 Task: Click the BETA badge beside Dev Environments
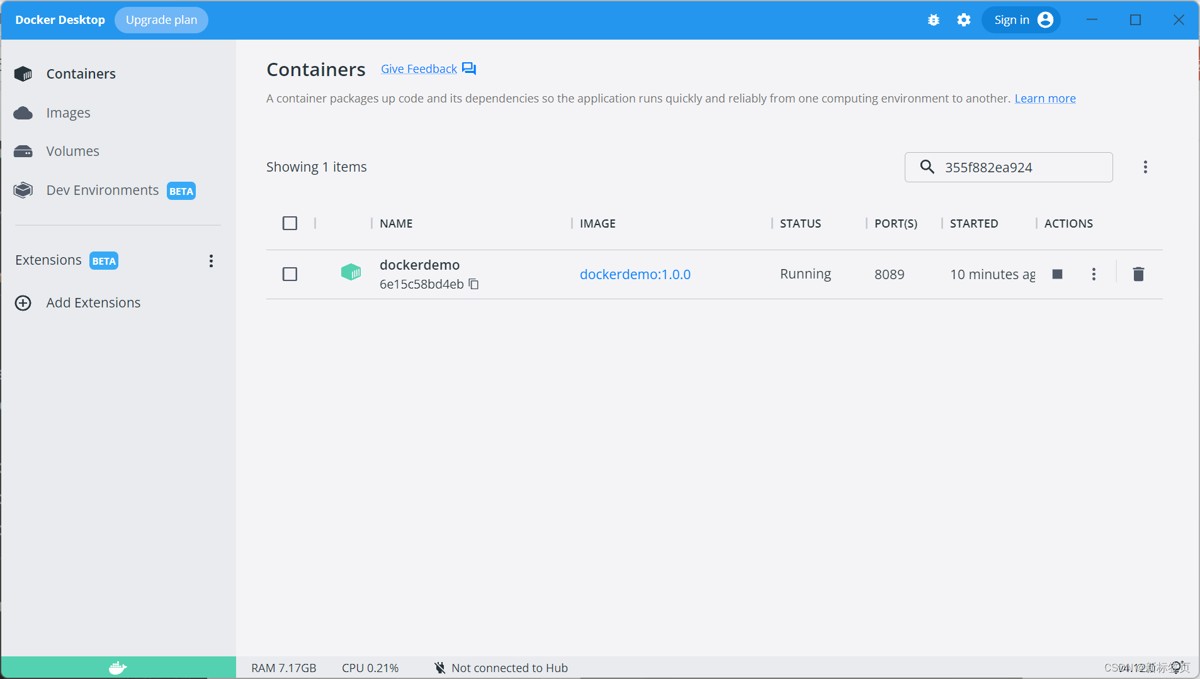[181, 191]
